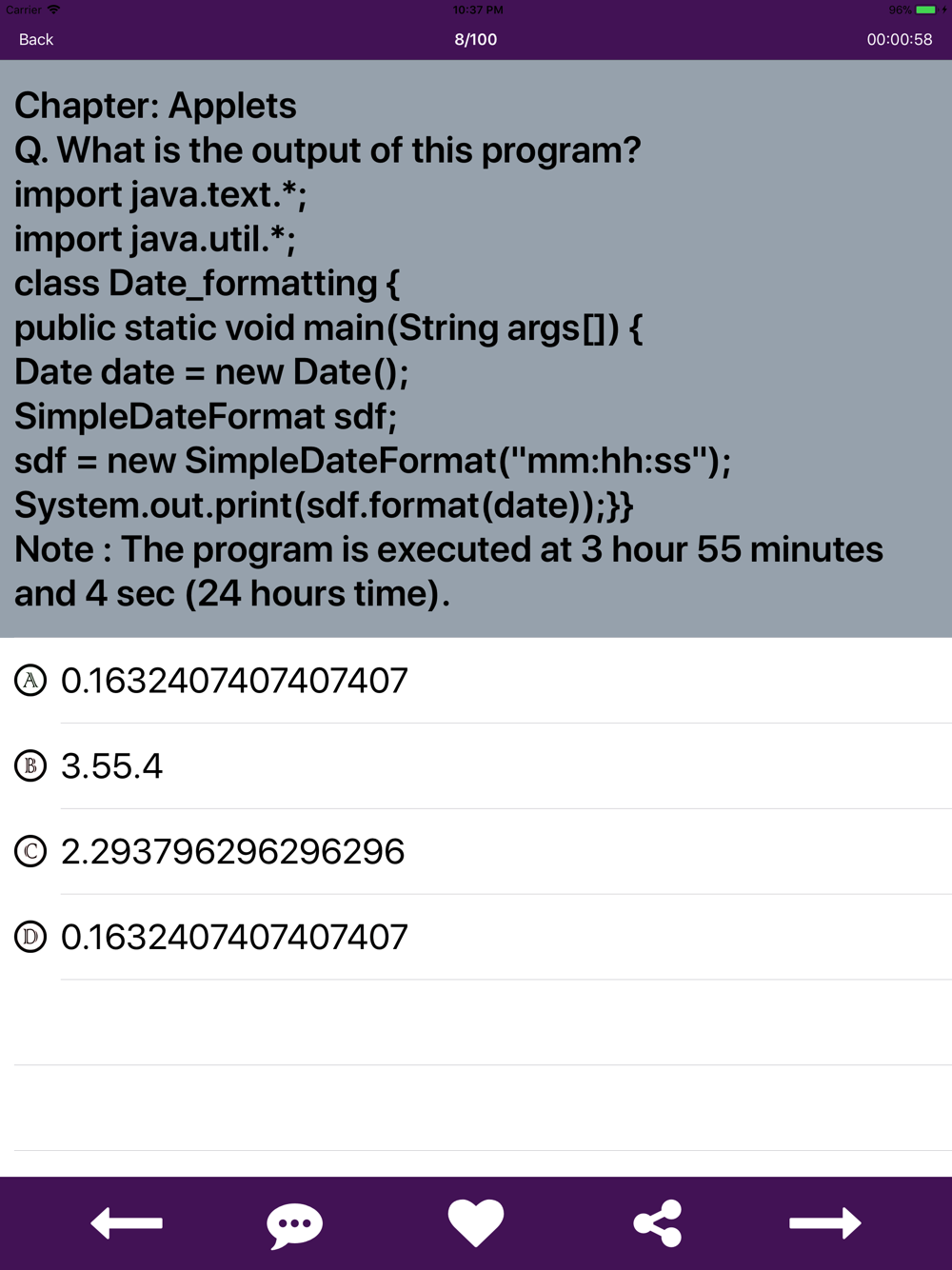
Task: Tap the battery indicator in status bar
Action: pos(924,10)
